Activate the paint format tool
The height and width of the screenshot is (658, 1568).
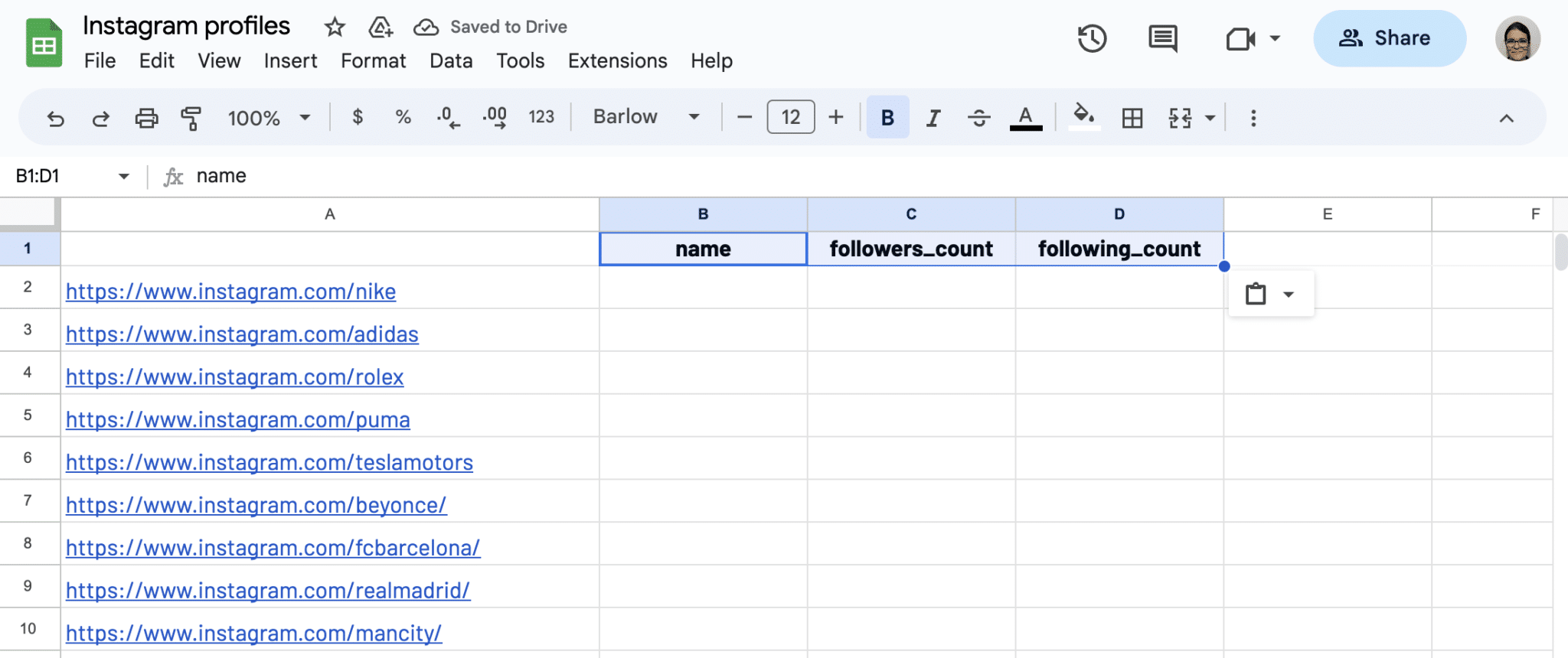tap(191, 118)
